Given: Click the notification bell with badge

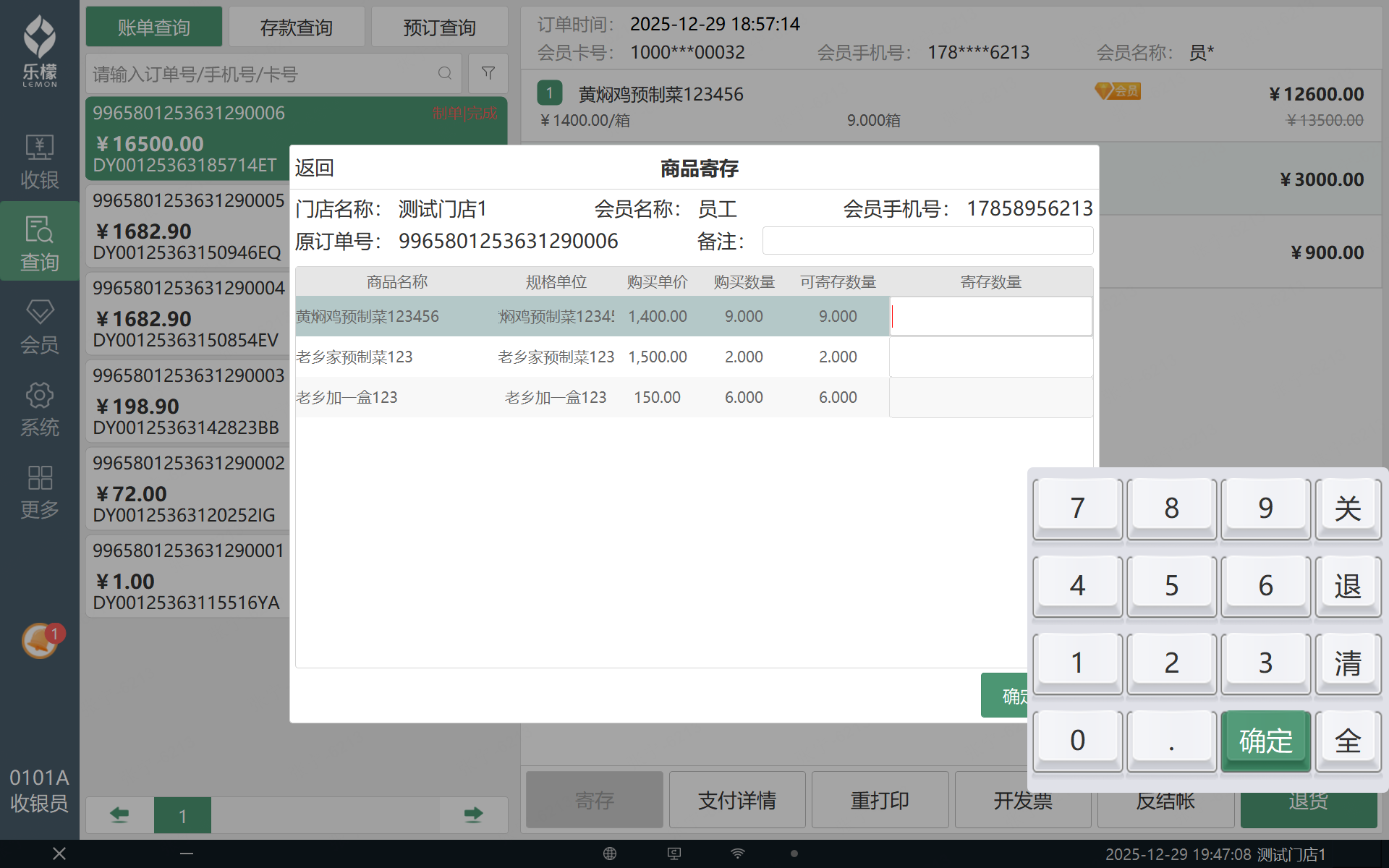Looking at the screenshot, I should 41,640.
